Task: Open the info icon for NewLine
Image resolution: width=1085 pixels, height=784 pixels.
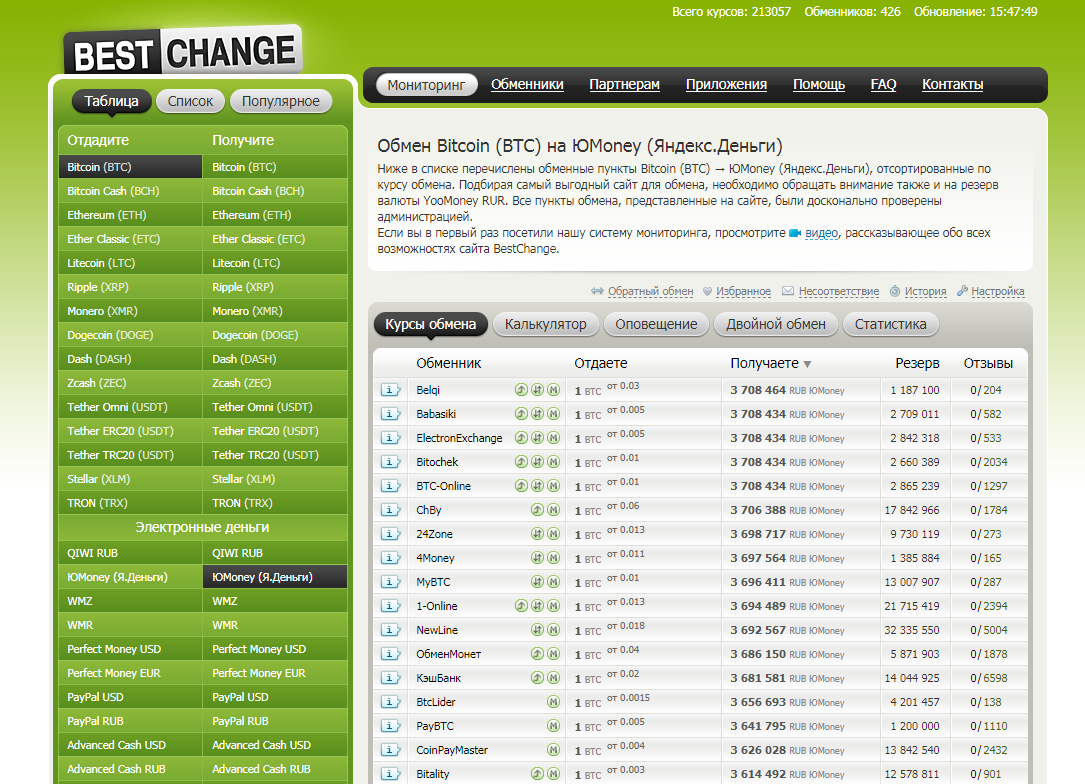Action: 390,630
